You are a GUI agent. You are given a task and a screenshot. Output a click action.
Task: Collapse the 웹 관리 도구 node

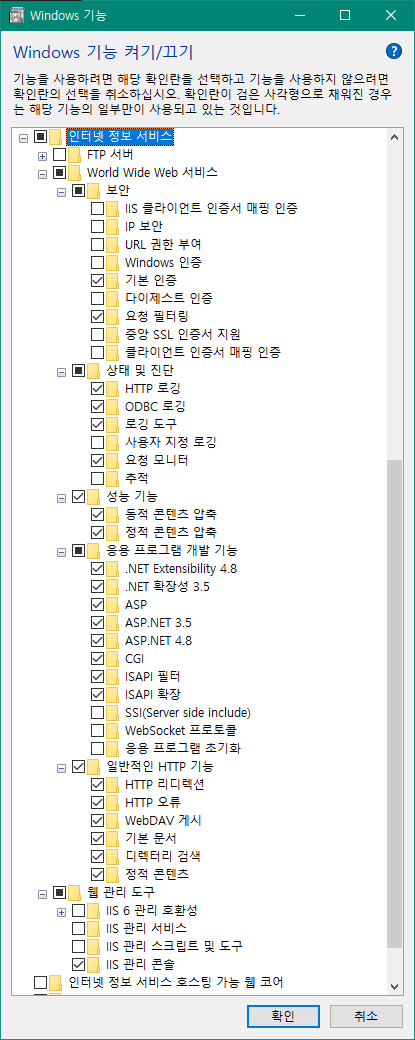(43, 893)
